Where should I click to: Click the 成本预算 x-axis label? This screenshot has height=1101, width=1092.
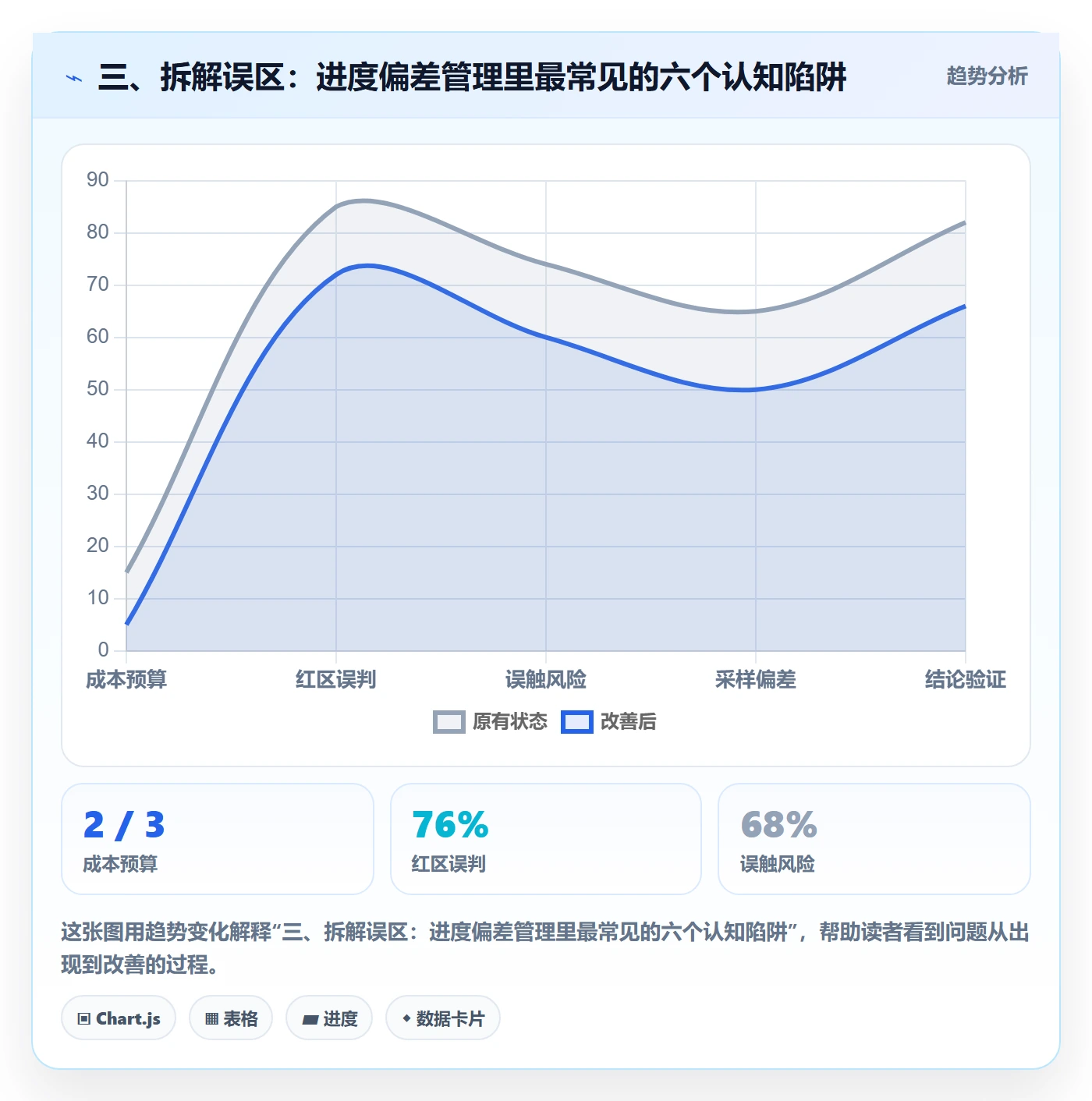point(126,680)
